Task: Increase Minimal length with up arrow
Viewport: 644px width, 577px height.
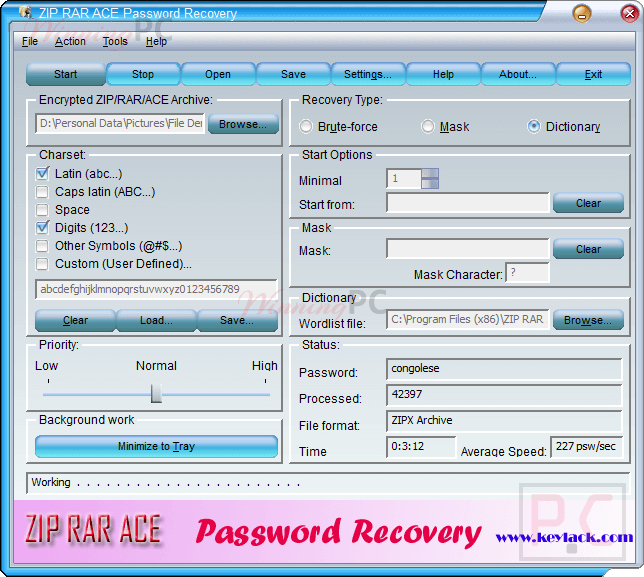Action: point(430,173)
